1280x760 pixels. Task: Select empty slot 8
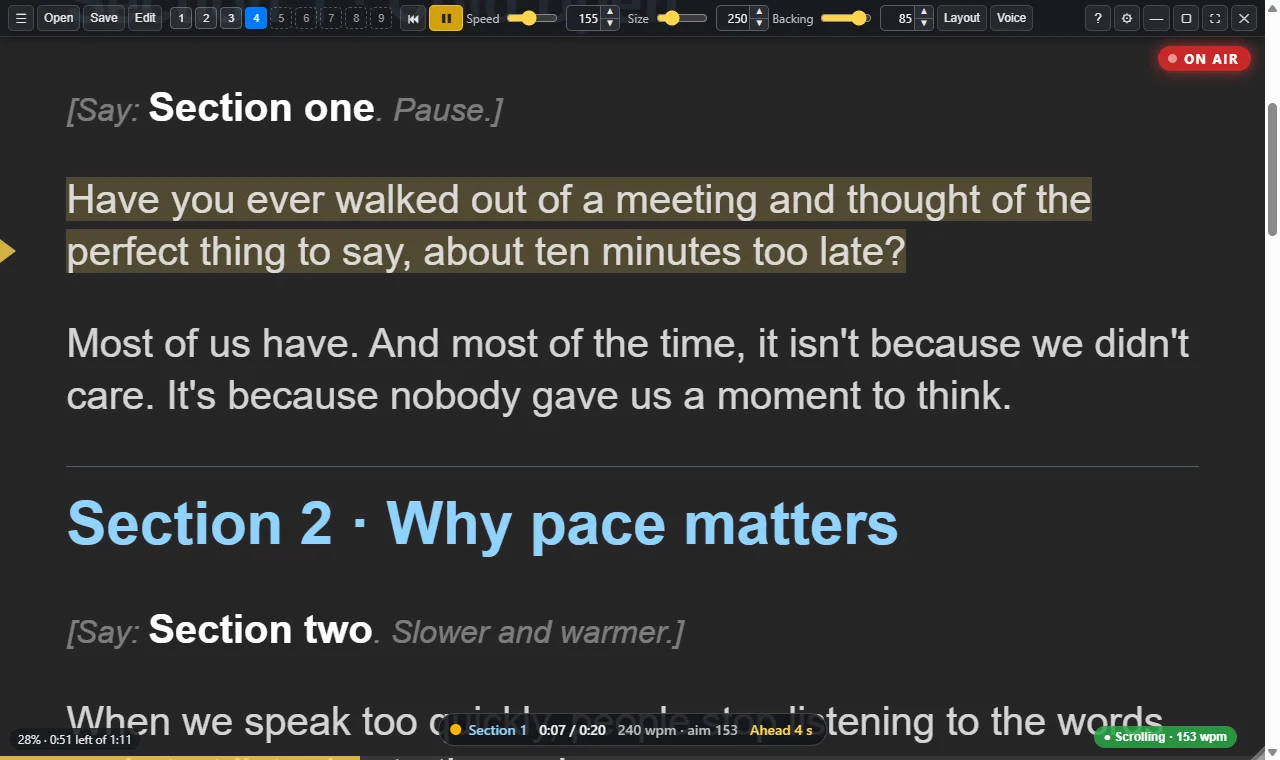[x=356, y=18]
